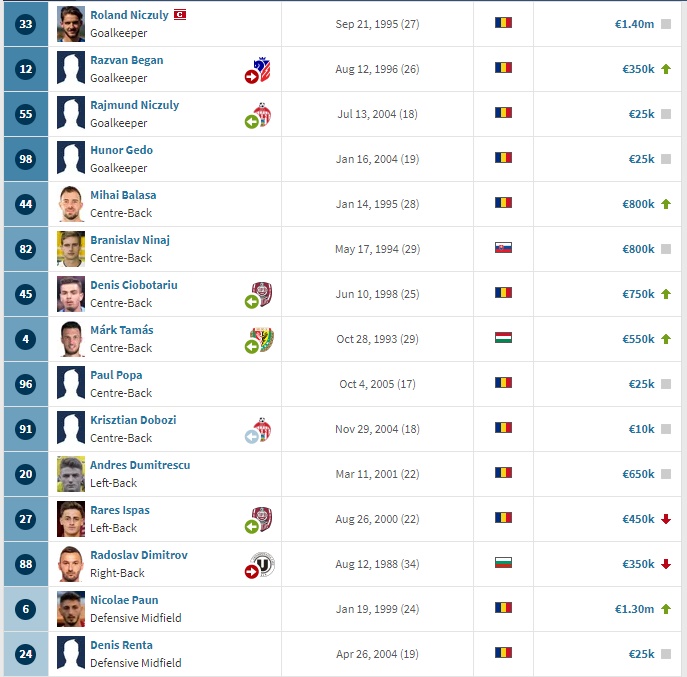Click the Hungary flag in Márk Tamás's row
This screenshot has height=677, width=687.
tap(503, 338)
